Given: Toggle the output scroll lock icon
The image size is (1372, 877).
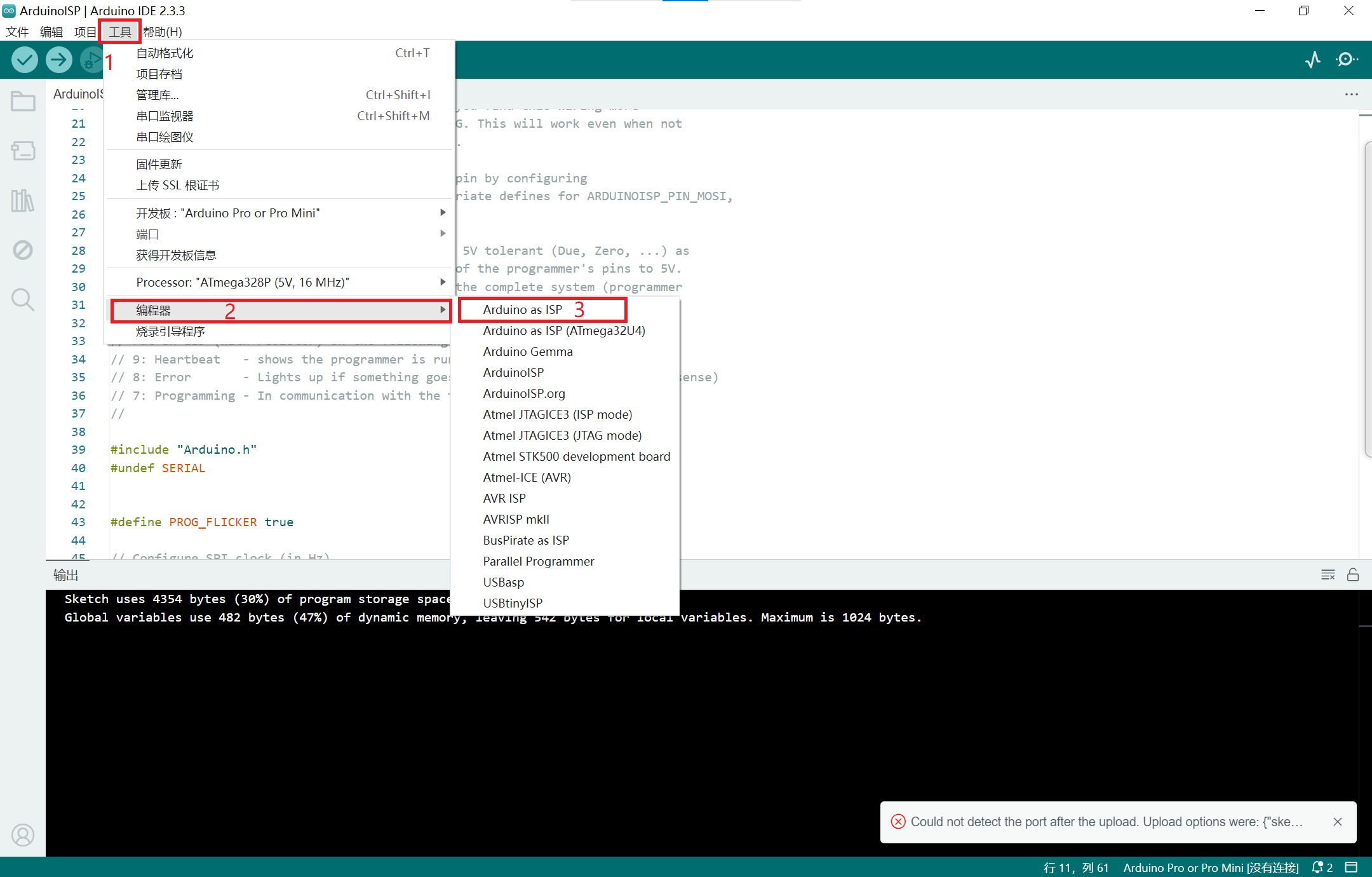Looking at the screenshot, I should pyautogui.click(x=1353, y=574).
